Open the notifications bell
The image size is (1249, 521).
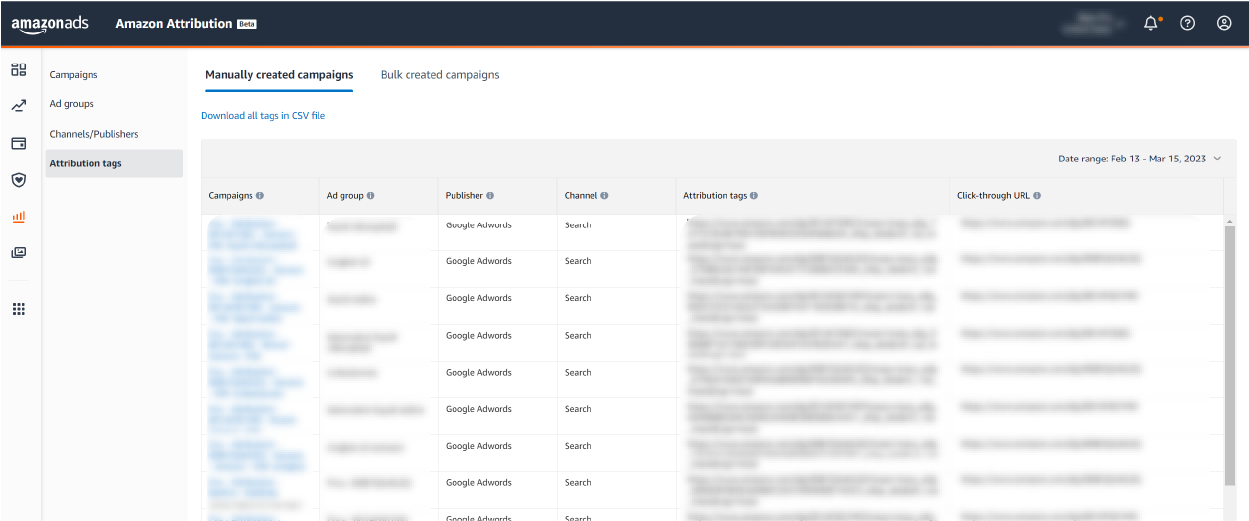(x=1151, y=23)
